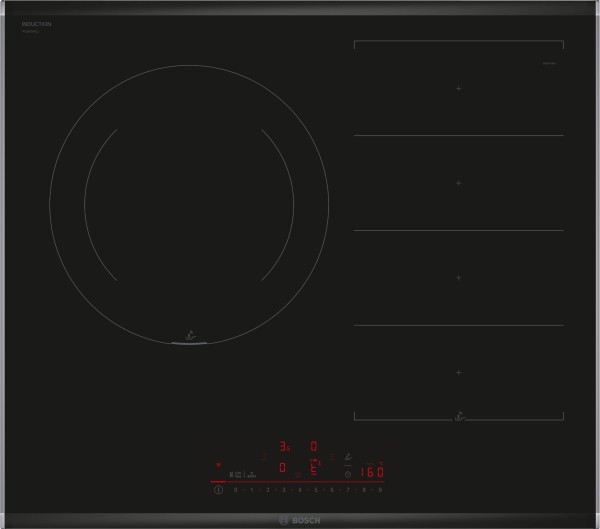
Task: Select the top zone display showing 3
Action: (283, 445)
